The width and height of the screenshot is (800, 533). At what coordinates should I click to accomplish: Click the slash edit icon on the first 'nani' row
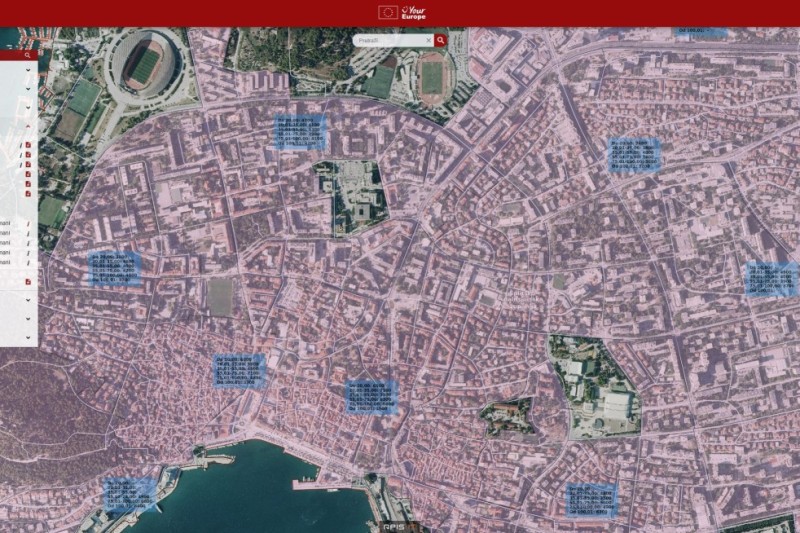point(28,223)
